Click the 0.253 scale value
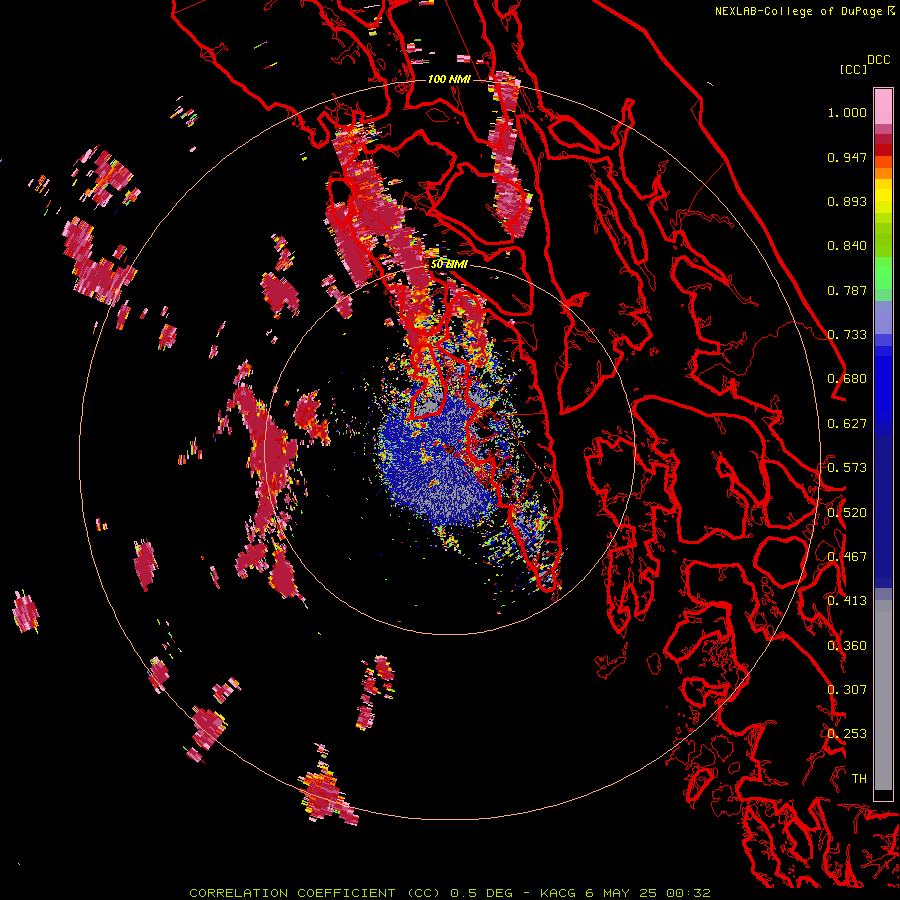This screenshot has height=900, width=900. [x=847, y=734]
